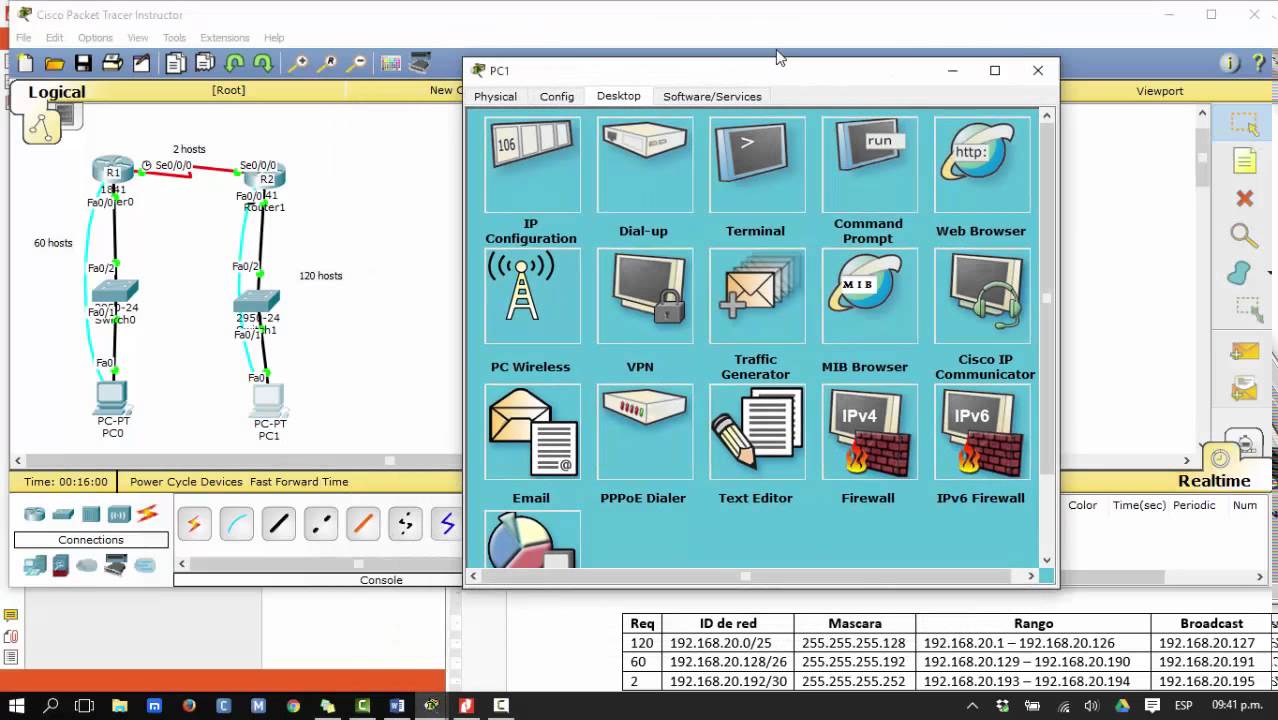Click network information 'i' icon

pyautogui.click(x=1230, y=63)
